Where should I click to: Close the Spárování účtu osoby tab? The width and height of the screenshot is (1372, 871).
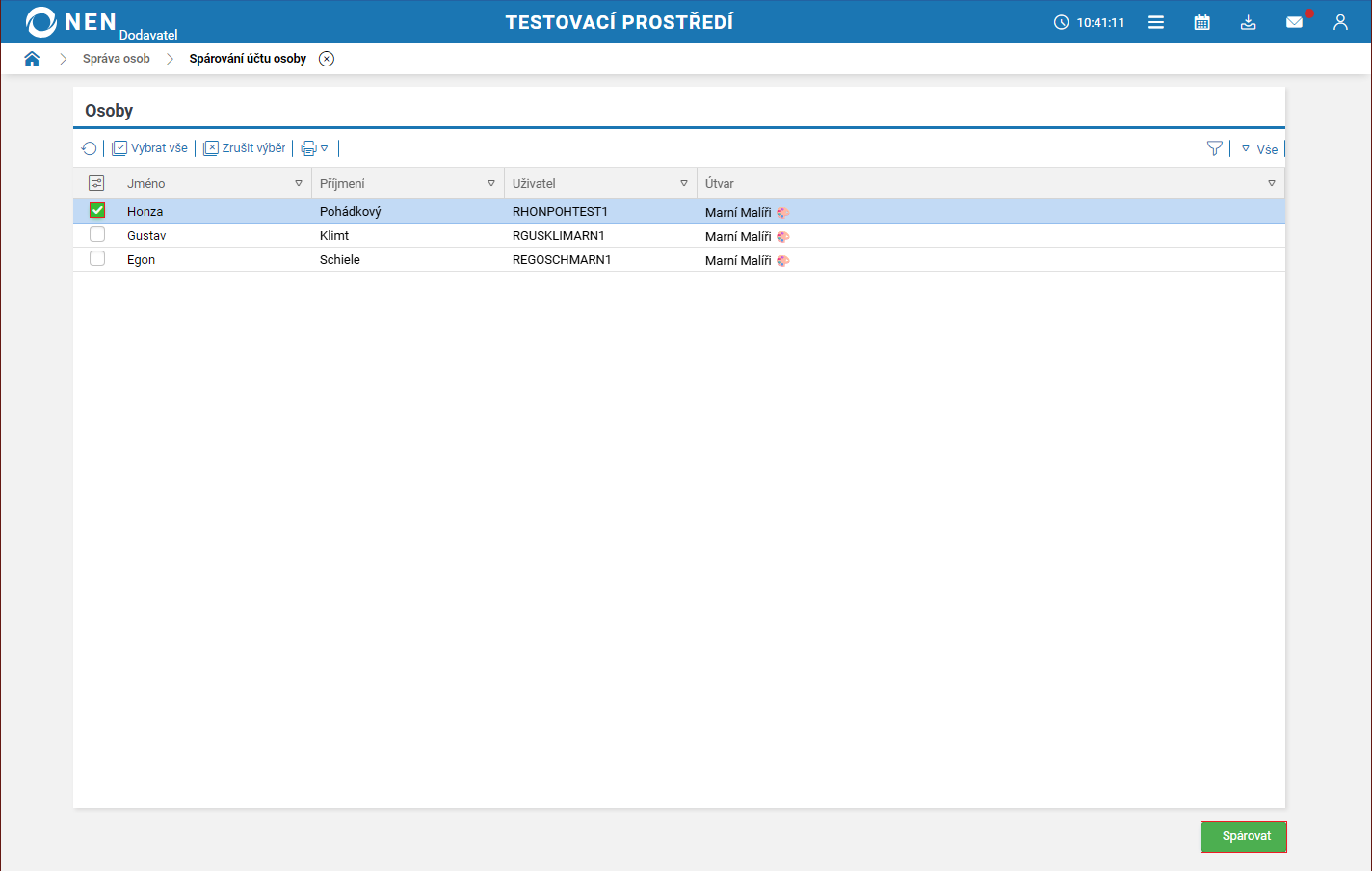click(x=327, y=59)
